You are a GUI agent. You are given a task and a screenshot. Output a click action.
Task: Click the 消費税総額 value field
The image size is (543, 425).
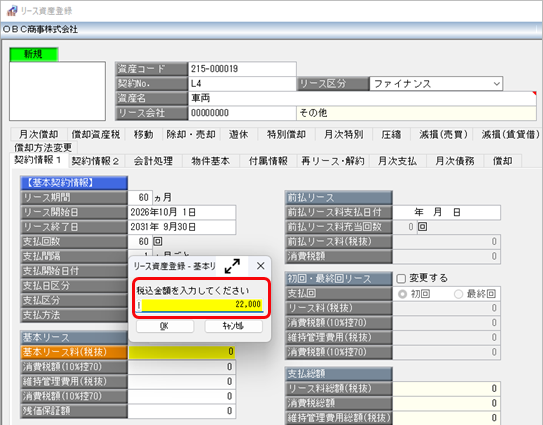[447, 403]
